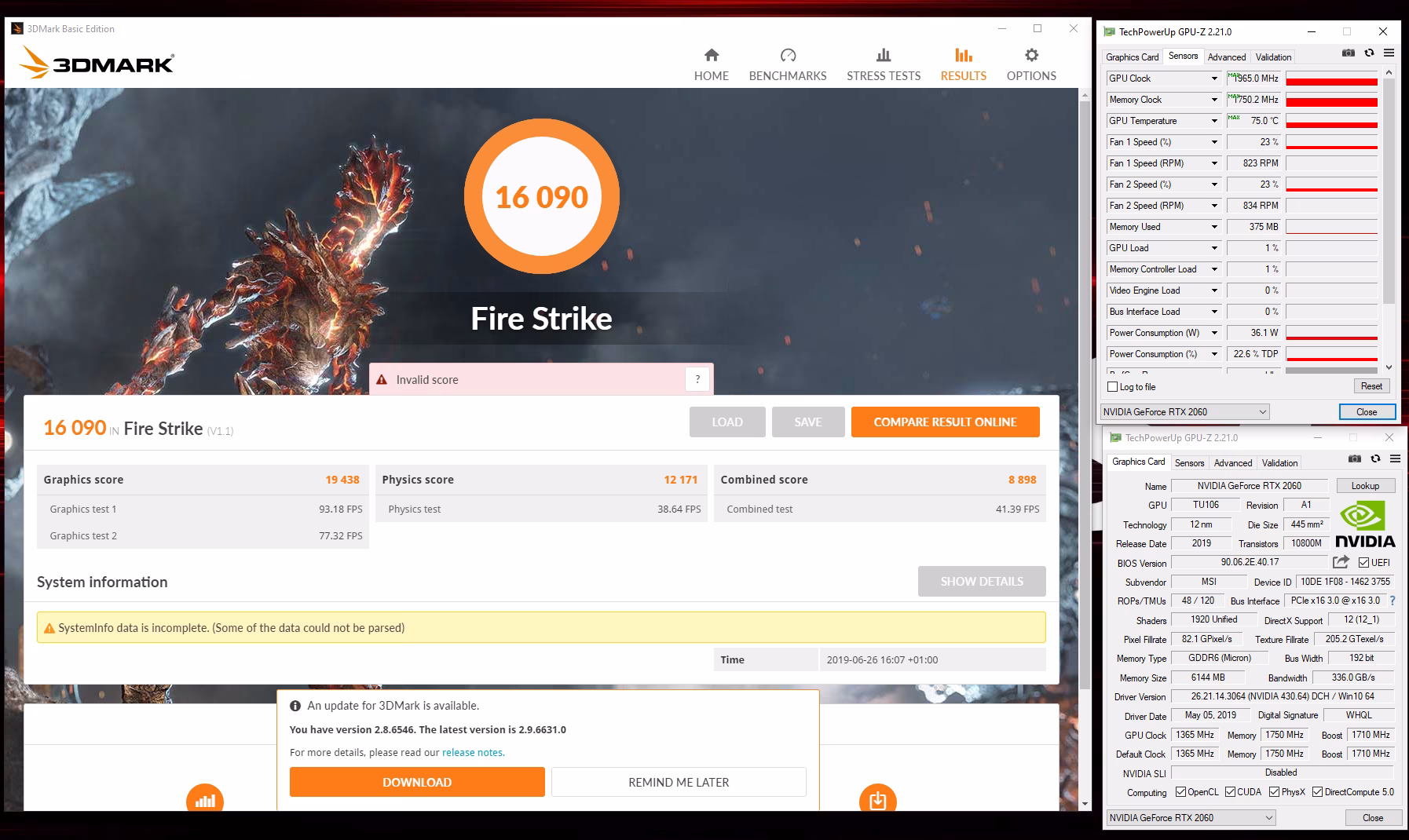
Task: Toggle the OpenCL checkbox
Action: click(x=1181, y=792)
